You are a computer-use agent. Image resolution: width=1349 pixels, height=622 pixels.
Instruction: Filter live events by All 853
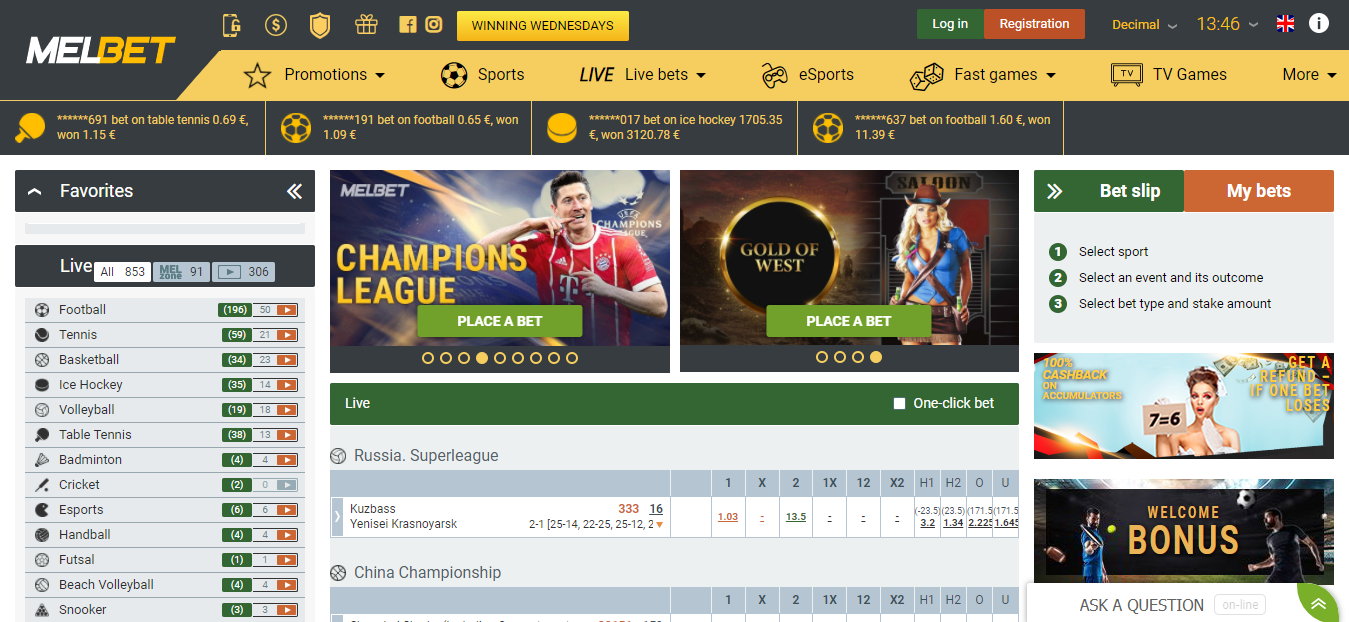[122, 272]
